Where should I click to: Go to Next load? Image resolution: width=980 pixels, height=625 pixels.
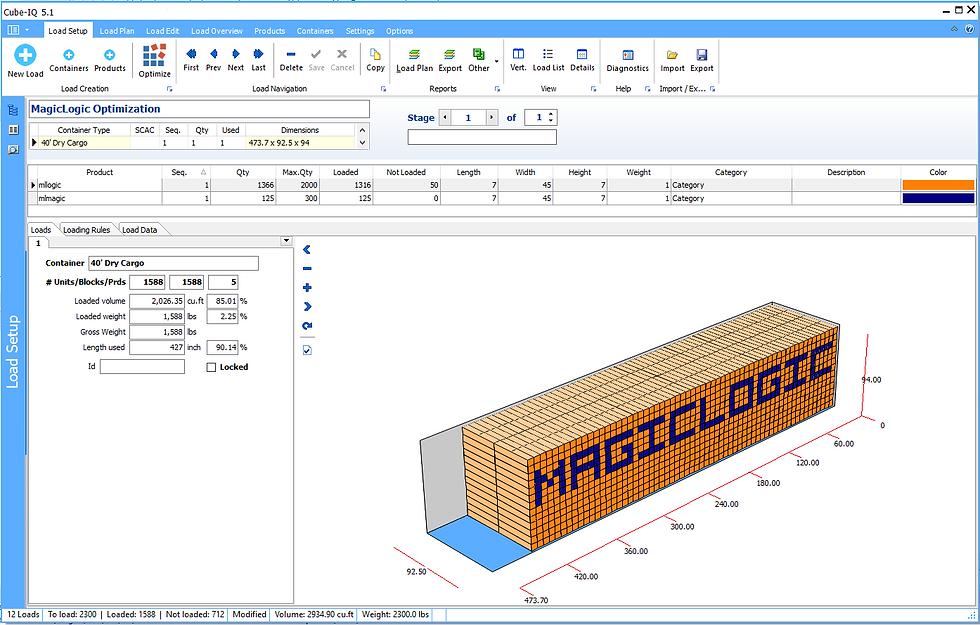(236, 60)
